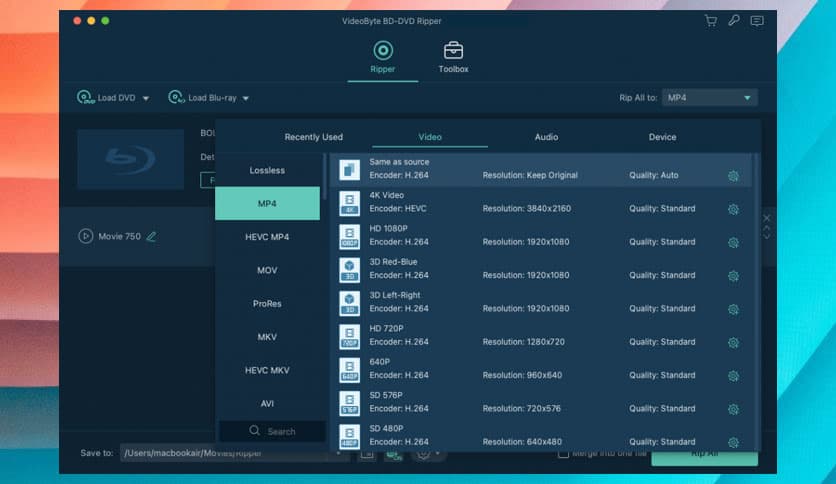Open settings for 3D Red-Blue profile
The image size is (836, 484).
pyautogui.click(x=734, y=276)
